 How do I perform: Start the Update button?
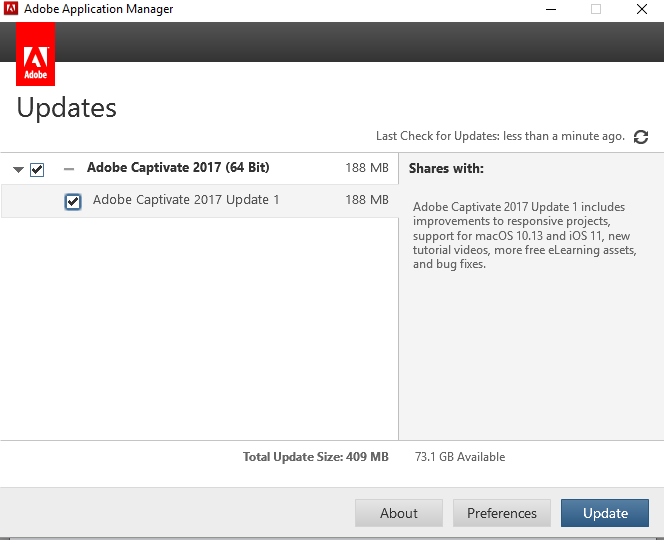pyautogui.click(x=605, y=513)
